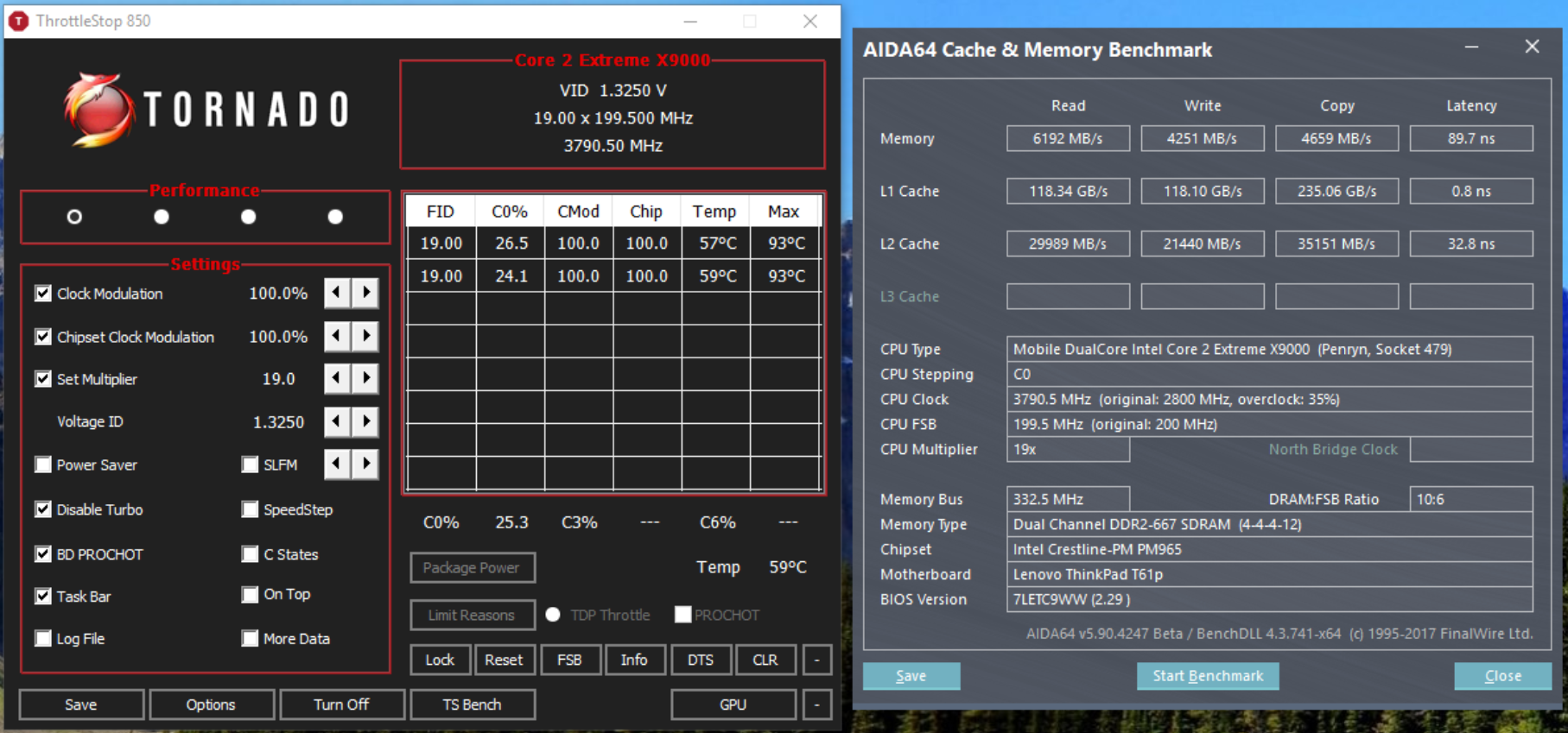The image size is (1568, 733).
Task: Click the 57°C temperature cell
Action: 717,243
